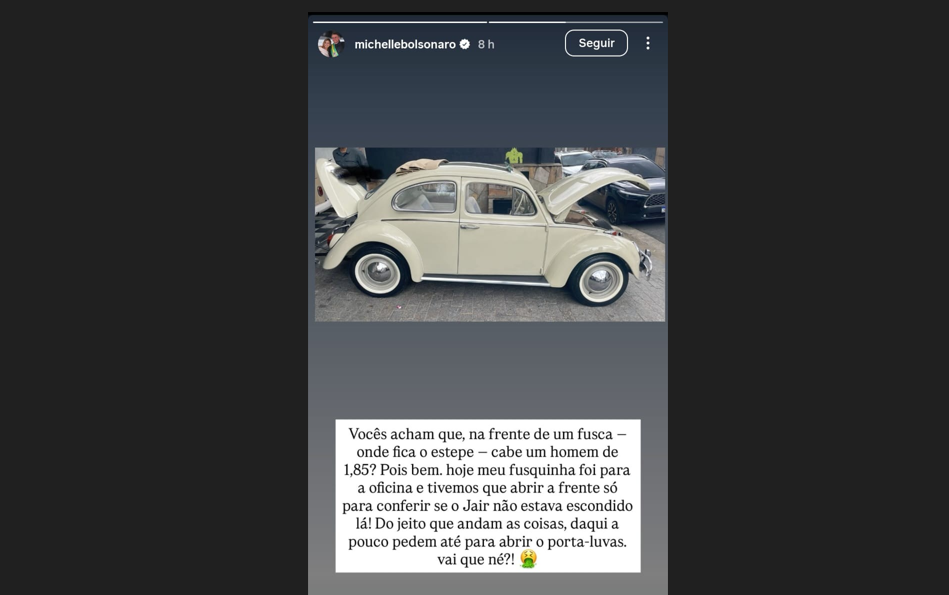Click the Beetle's raised front hood
Screen dimensions: 949x595
point(584,189)
